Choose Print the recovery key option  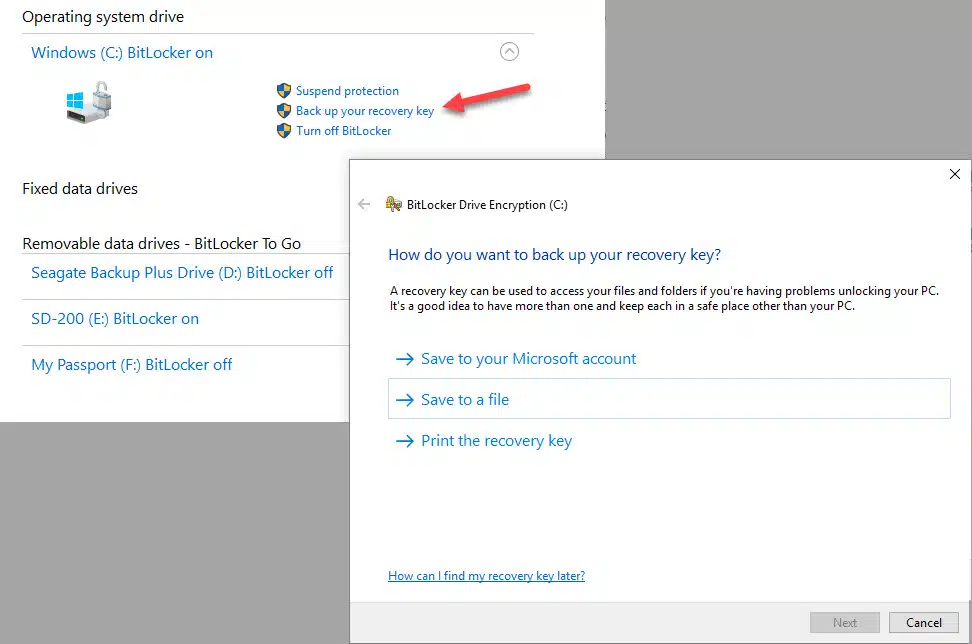pyautogui.click(x=496, y=441)
